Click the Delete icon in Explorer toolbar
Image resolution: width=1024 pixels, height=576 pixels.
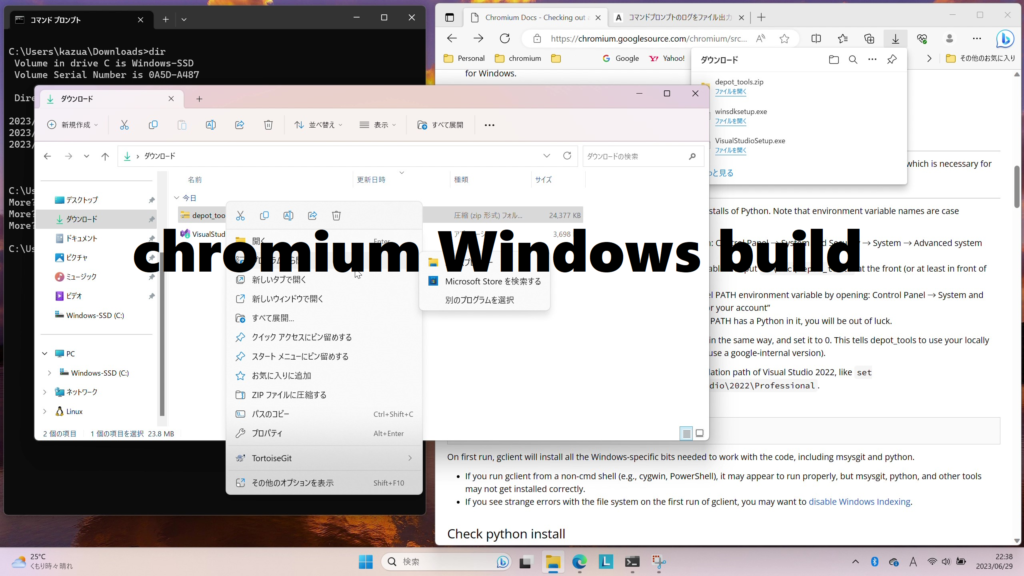pyautogui.click(x=268, y=124)
